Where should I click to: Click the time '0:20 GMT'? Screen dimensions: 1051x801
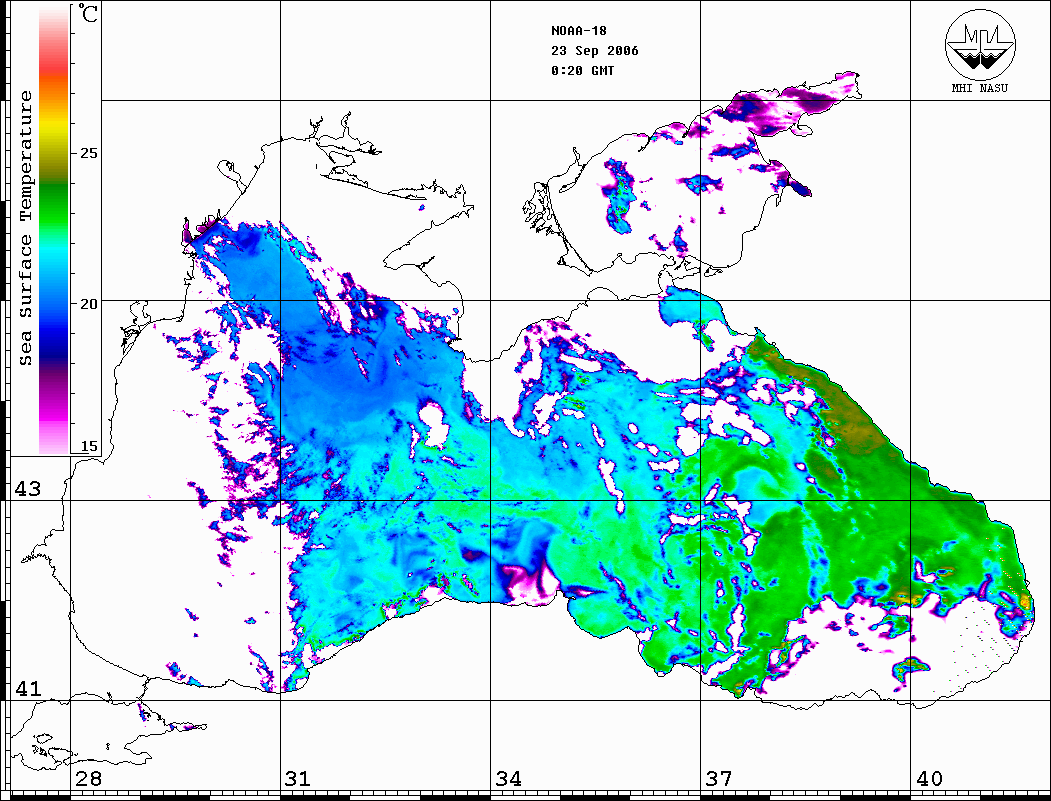pyautogui.click(x=582, y=70)
